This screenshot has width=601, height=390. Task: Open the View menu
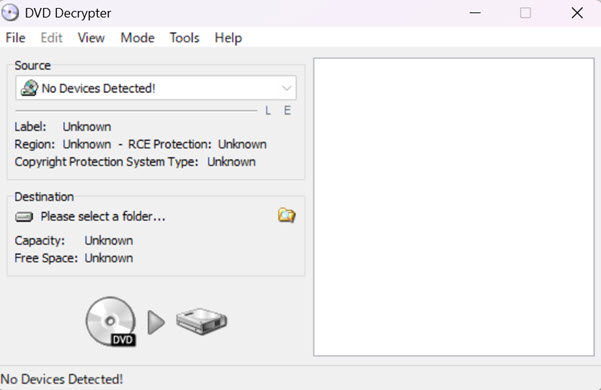pos(91,38)
